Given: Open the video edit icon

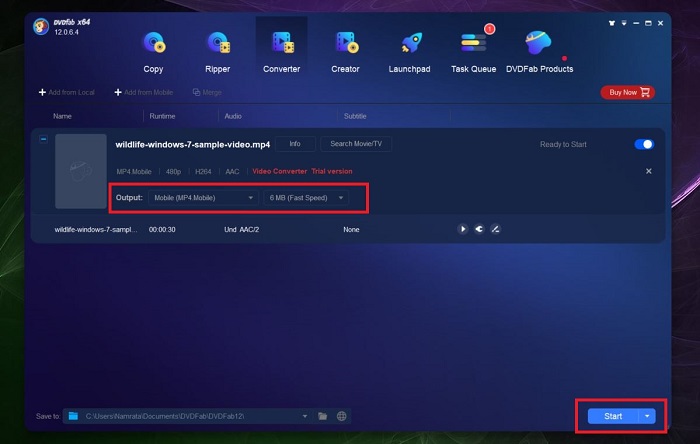Looking at the screenshot, I should pos(495,229).
